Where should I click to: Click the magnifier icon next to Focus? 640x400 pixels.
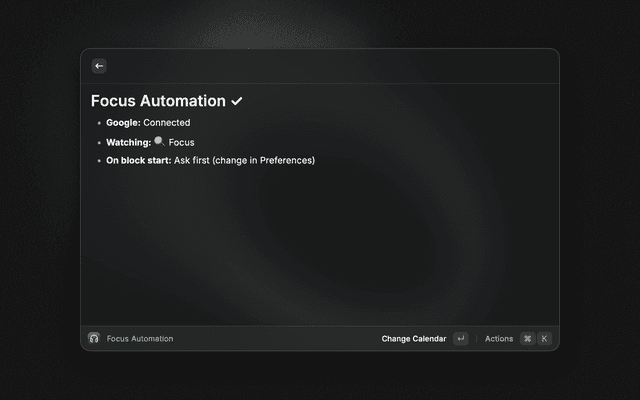click(159, 142)
